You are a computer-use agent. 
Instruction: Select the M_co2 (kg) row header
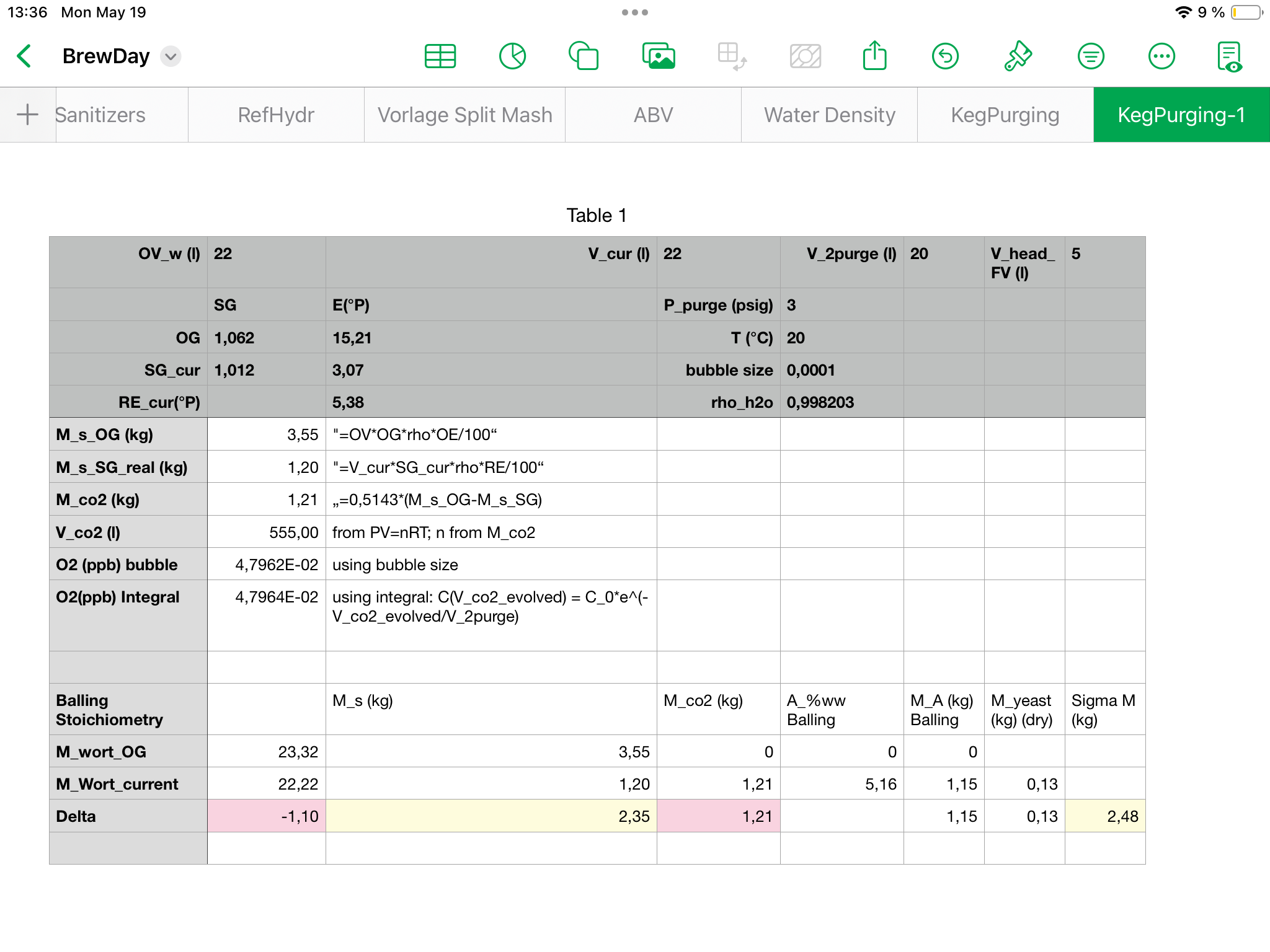click(128, 500)
